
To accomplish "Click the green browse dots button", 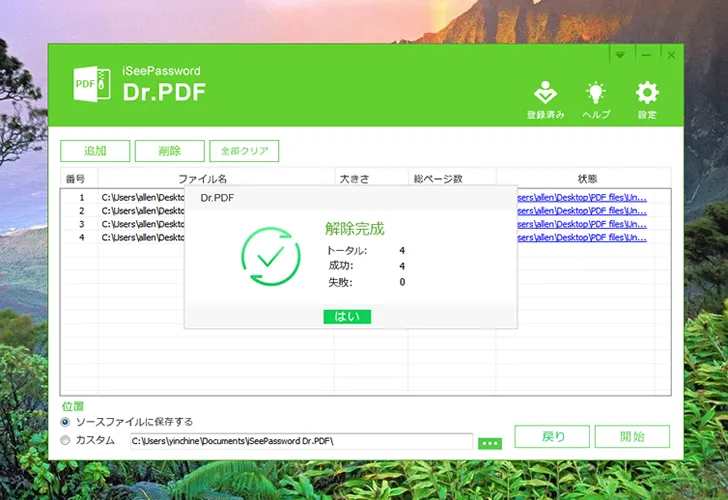I will (490, 443).
